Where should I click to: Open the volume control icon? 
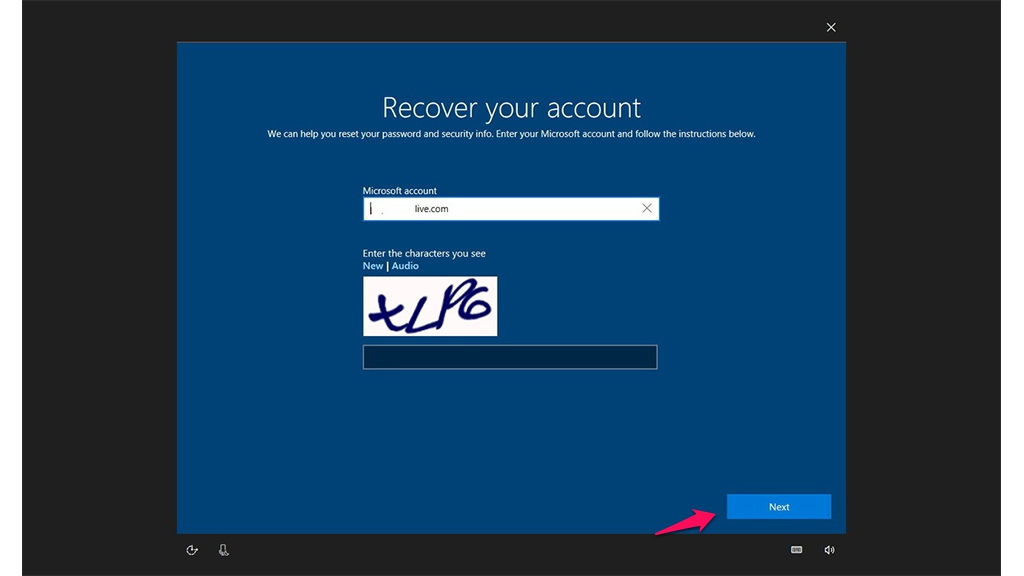click(x=829, y=550)
